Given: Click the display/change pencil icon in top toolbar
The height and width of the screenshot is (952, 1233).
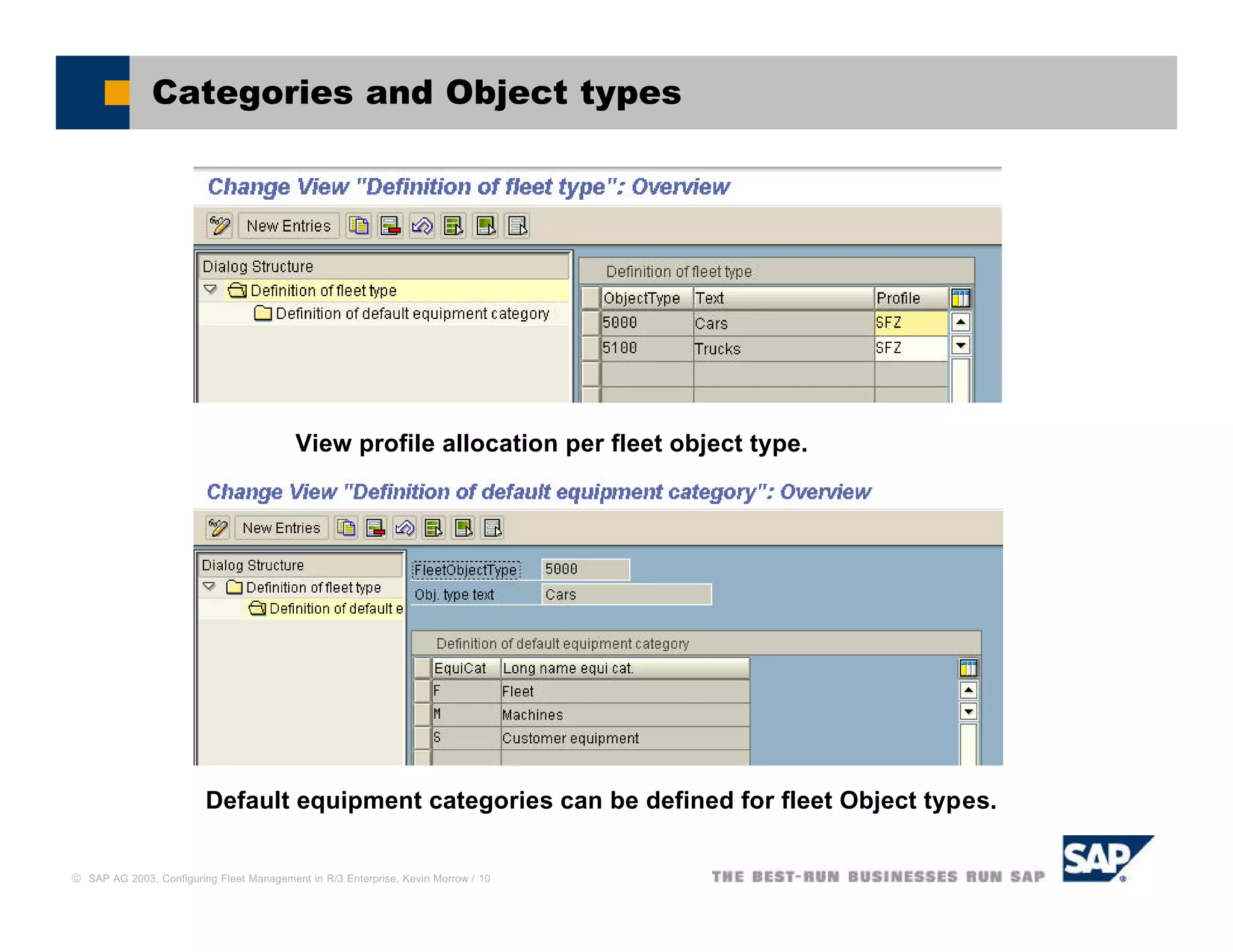Looking at the screenshot, I should [219, 226].
